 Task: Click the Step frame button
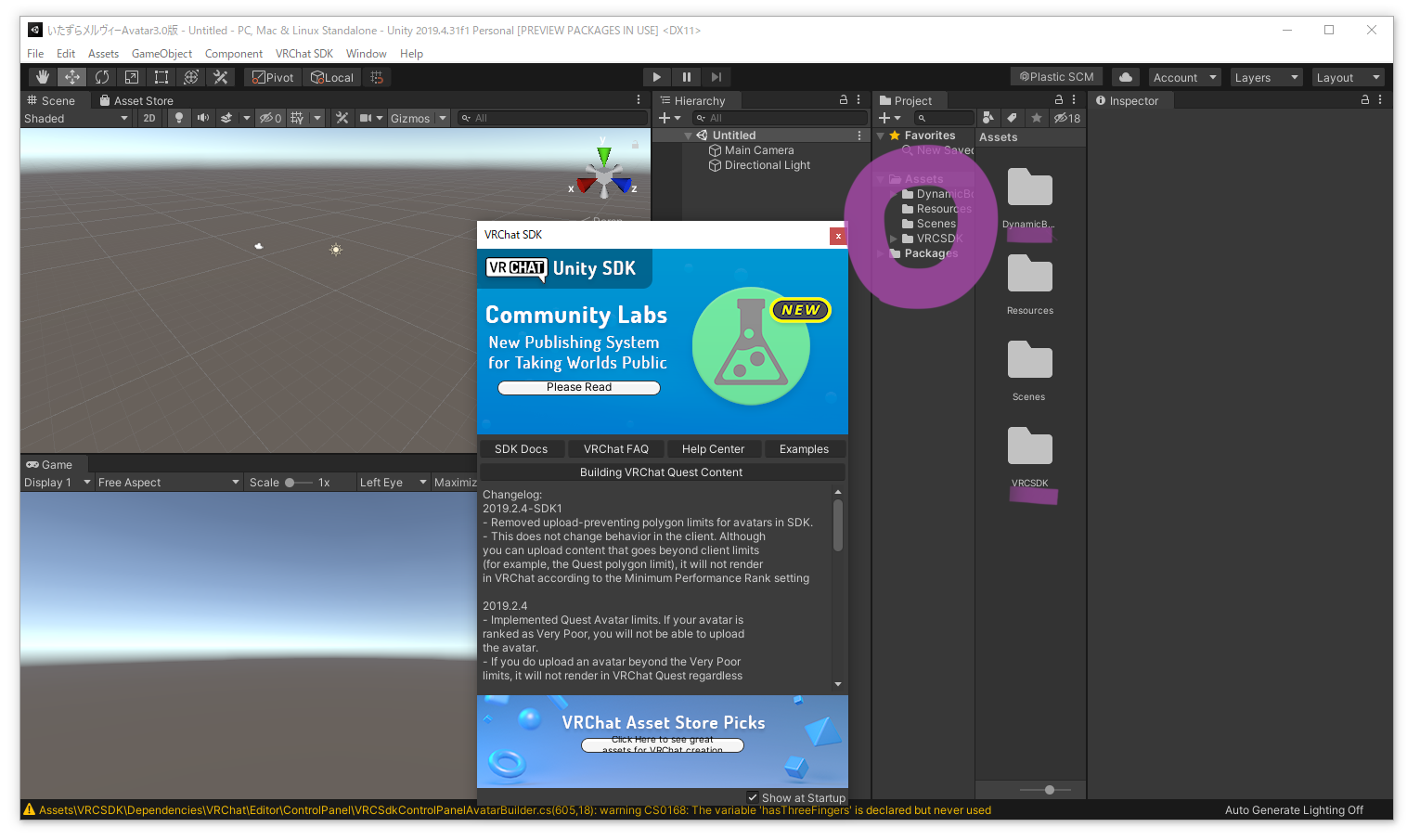click(716, 77)
